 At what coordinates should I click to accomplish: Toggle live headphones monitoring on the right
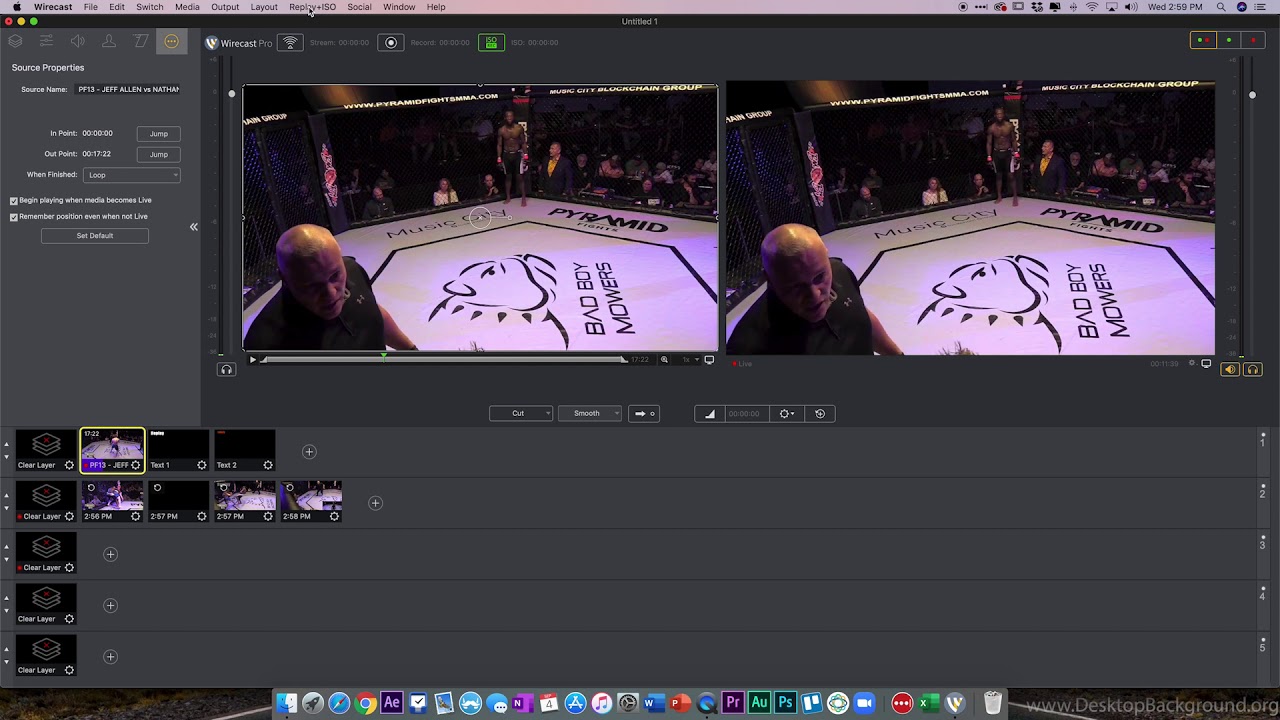[1252, 370]
